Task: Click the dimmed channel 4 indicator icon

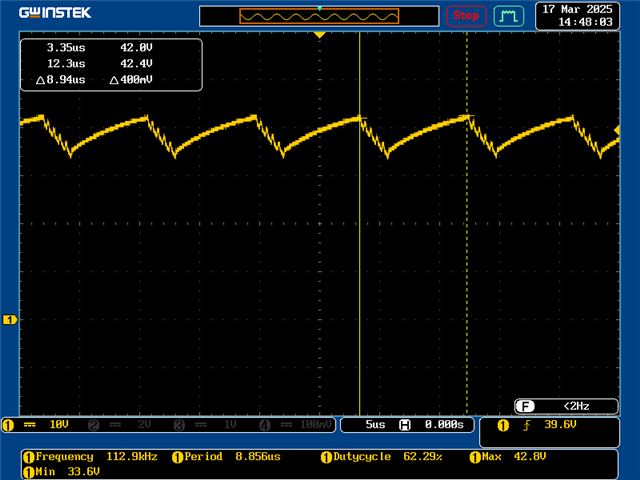Action: (x=265, y=425)
